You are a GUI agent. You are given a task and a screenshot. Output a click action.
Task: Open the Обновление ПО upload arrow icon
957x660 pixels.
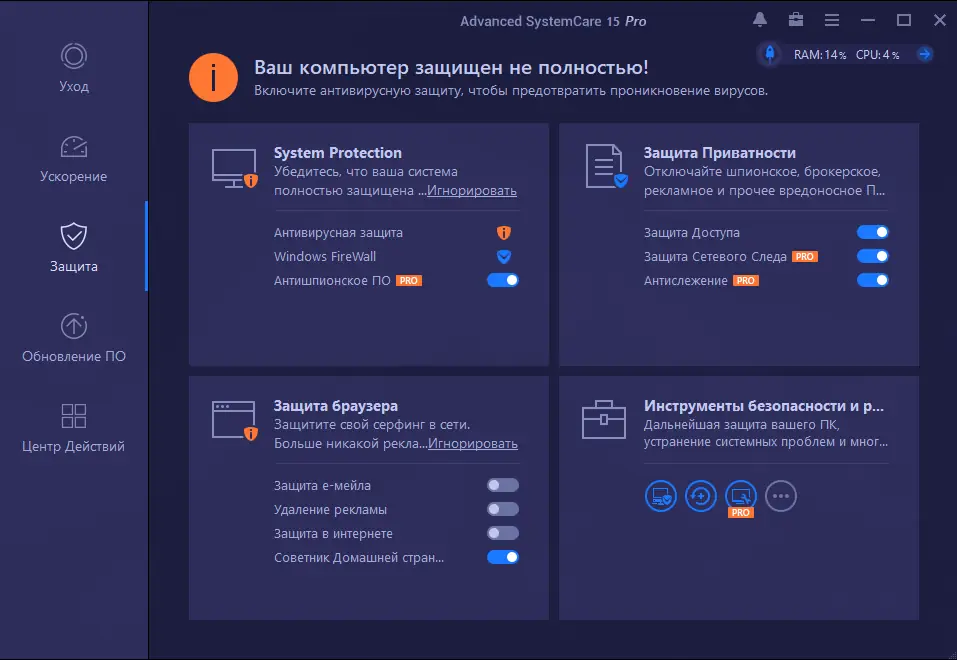point(74,326)
